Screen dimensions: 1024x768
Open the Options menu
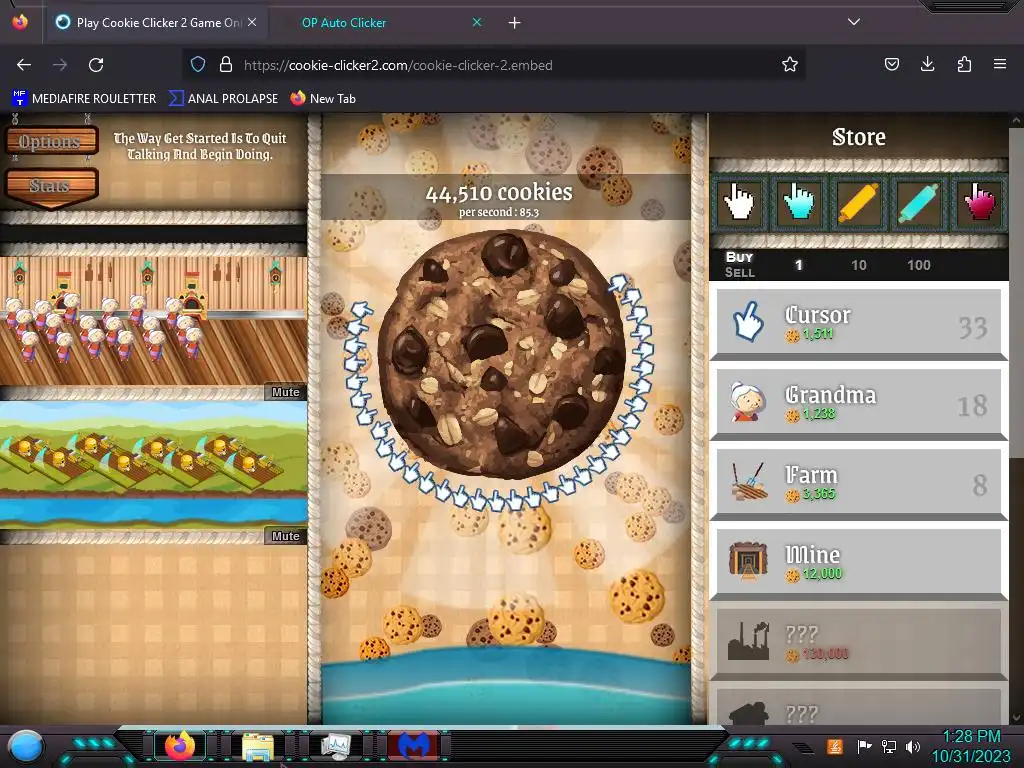coord(51,141)
